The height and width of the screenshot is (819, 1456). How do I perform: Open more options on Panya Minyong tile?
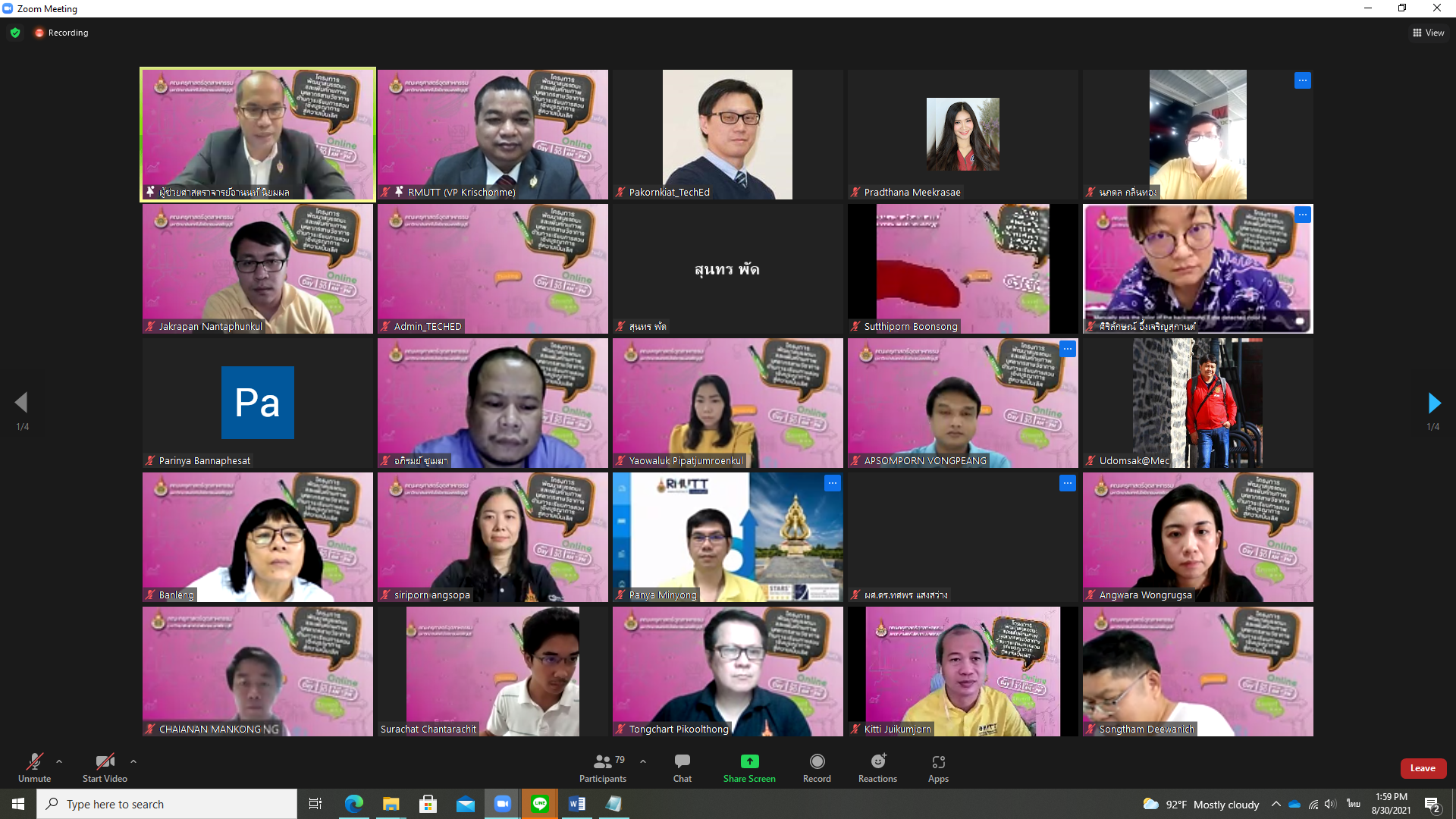(x=832, y=483)
